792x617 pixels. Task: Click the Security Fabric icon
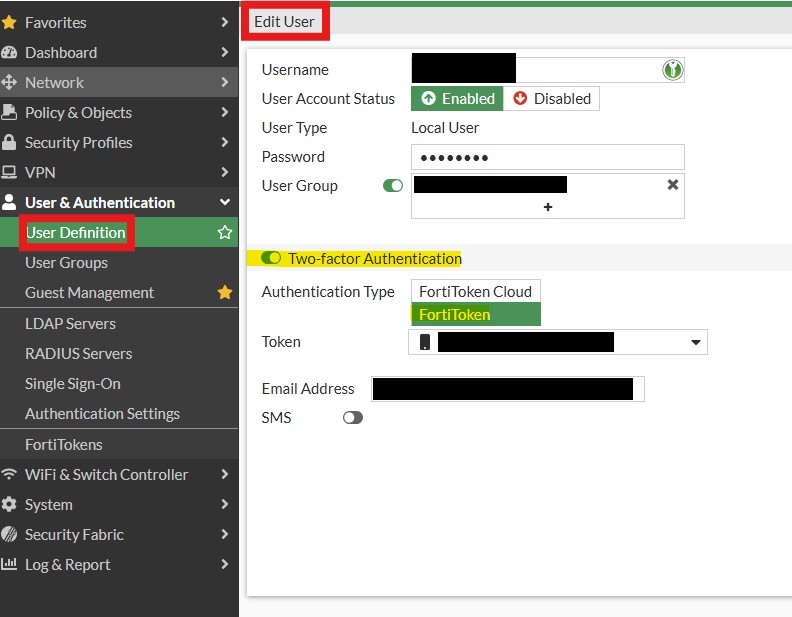(x=9, y=534)
